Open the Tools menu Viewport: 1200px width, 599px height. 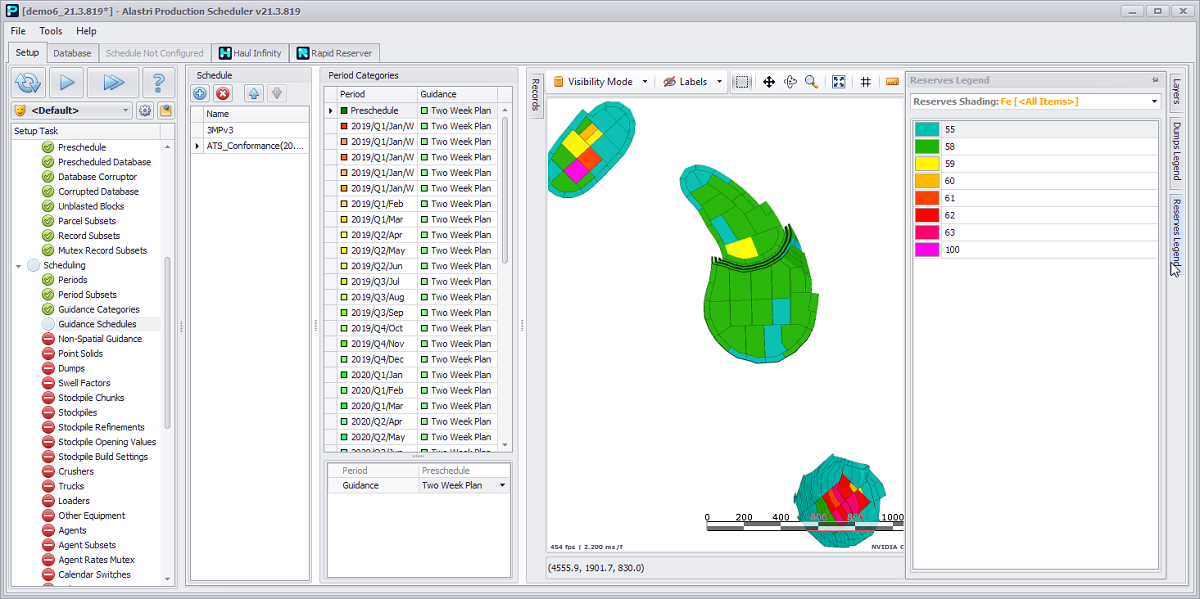(51, 31)
